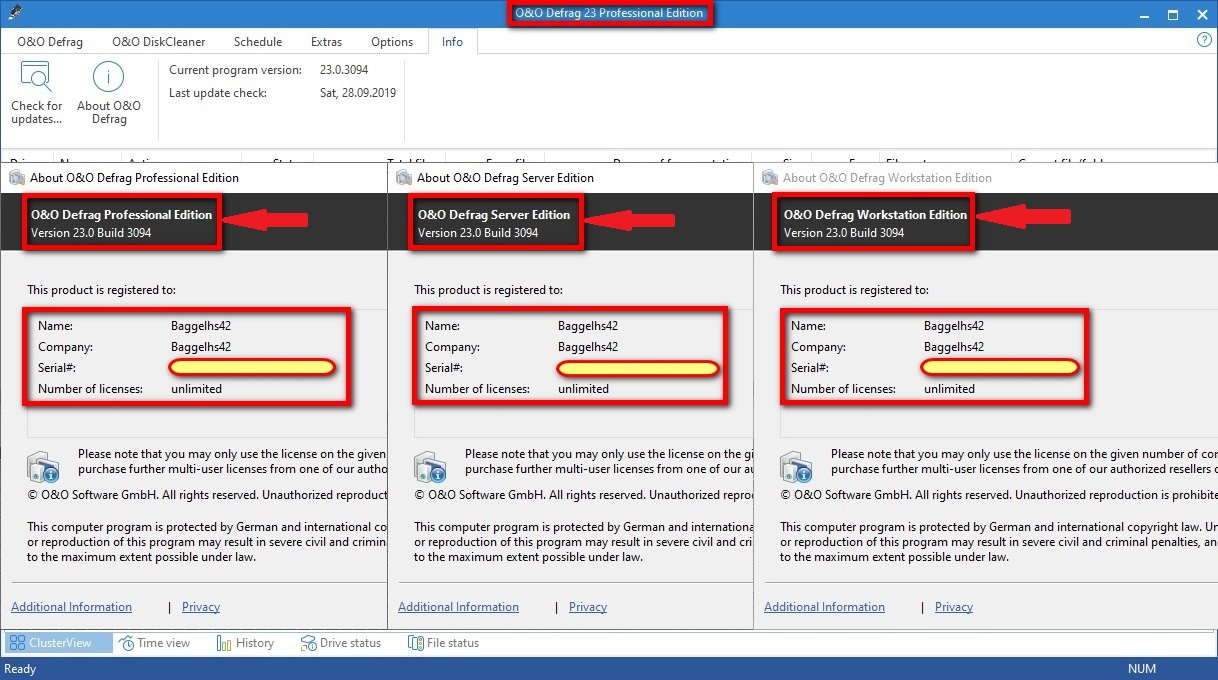
Task: Click the license icon in Professional Edition dialog
Action: 44,467
